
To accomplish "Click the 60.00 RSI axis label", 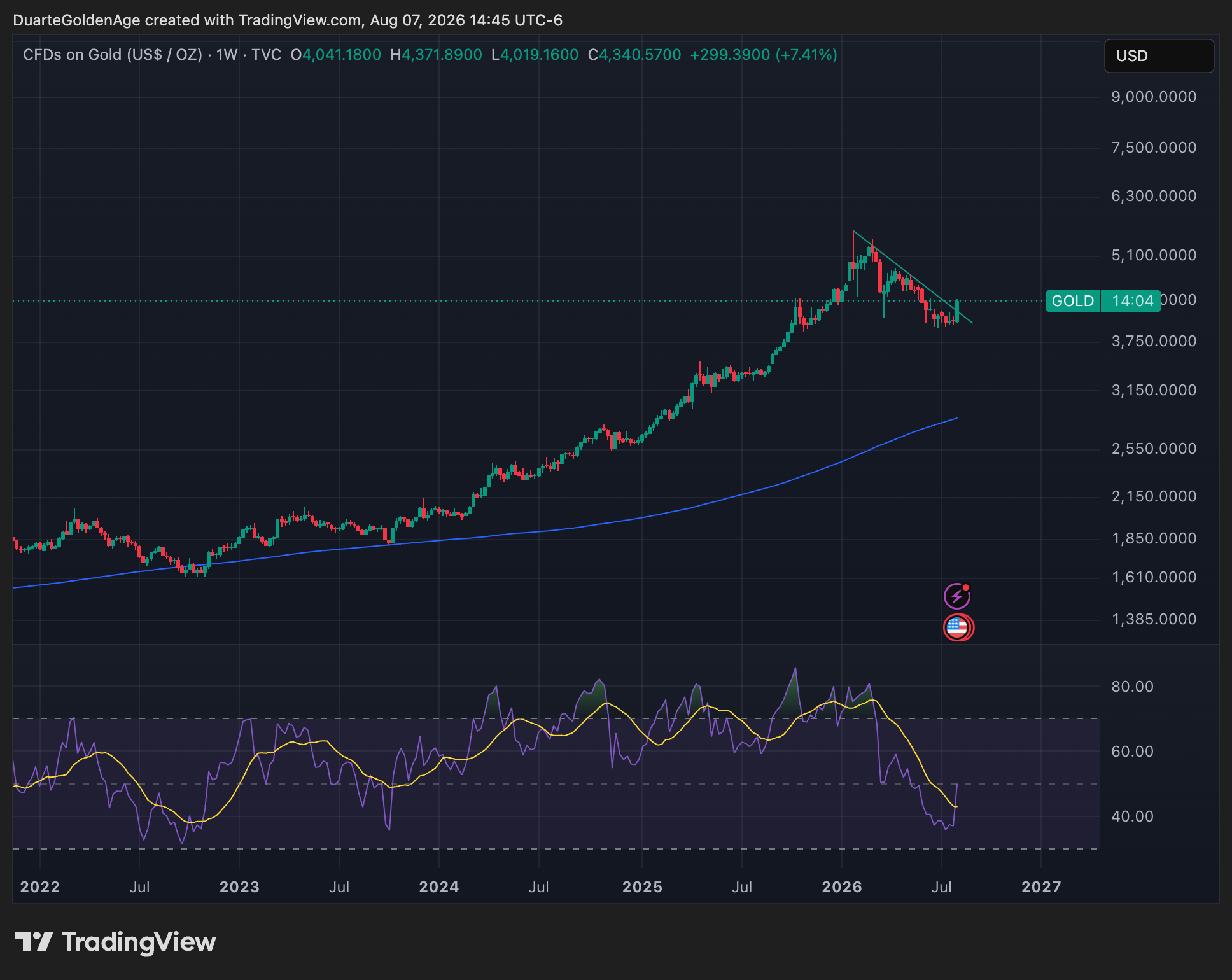I will click(x=1132, y=752).
